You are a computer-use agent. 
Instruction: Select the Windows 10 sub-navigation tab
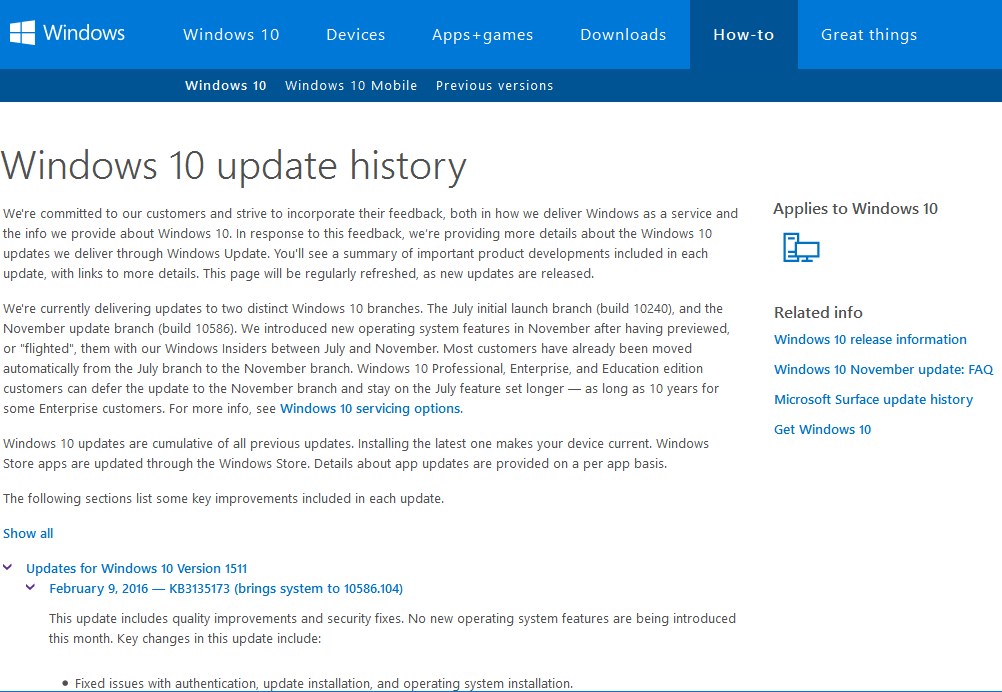pyautogui.click(x=226, y=86)
